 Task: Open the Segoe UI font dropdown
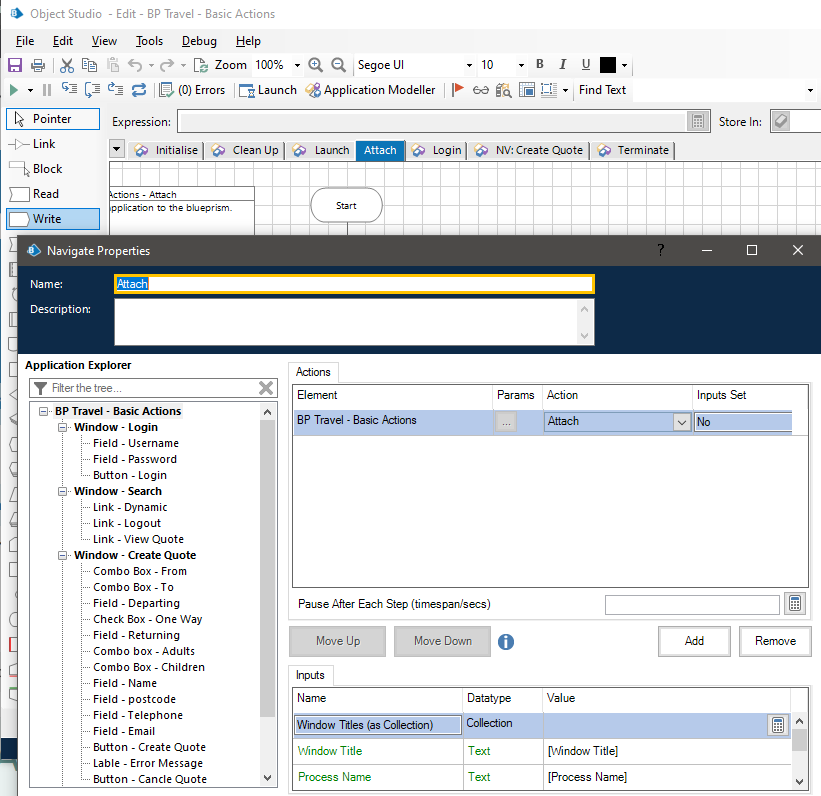tap(469, 65)
